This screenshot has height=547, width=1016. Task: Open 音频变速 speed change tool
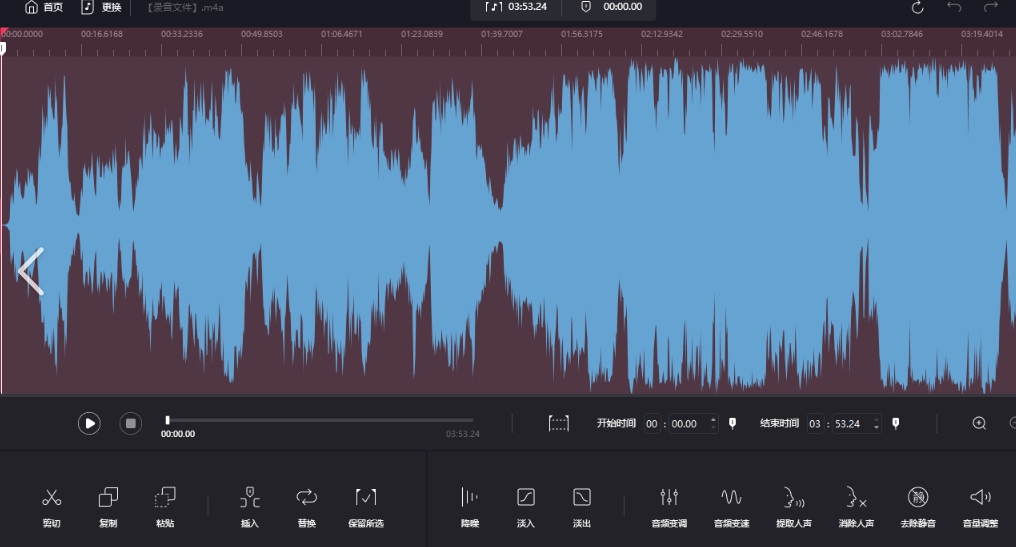732,506
